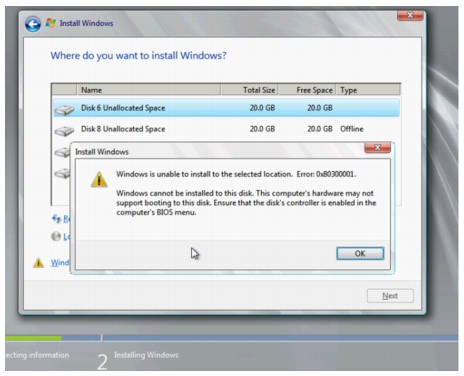Click OK in the error dialog

tap(360, 253)
